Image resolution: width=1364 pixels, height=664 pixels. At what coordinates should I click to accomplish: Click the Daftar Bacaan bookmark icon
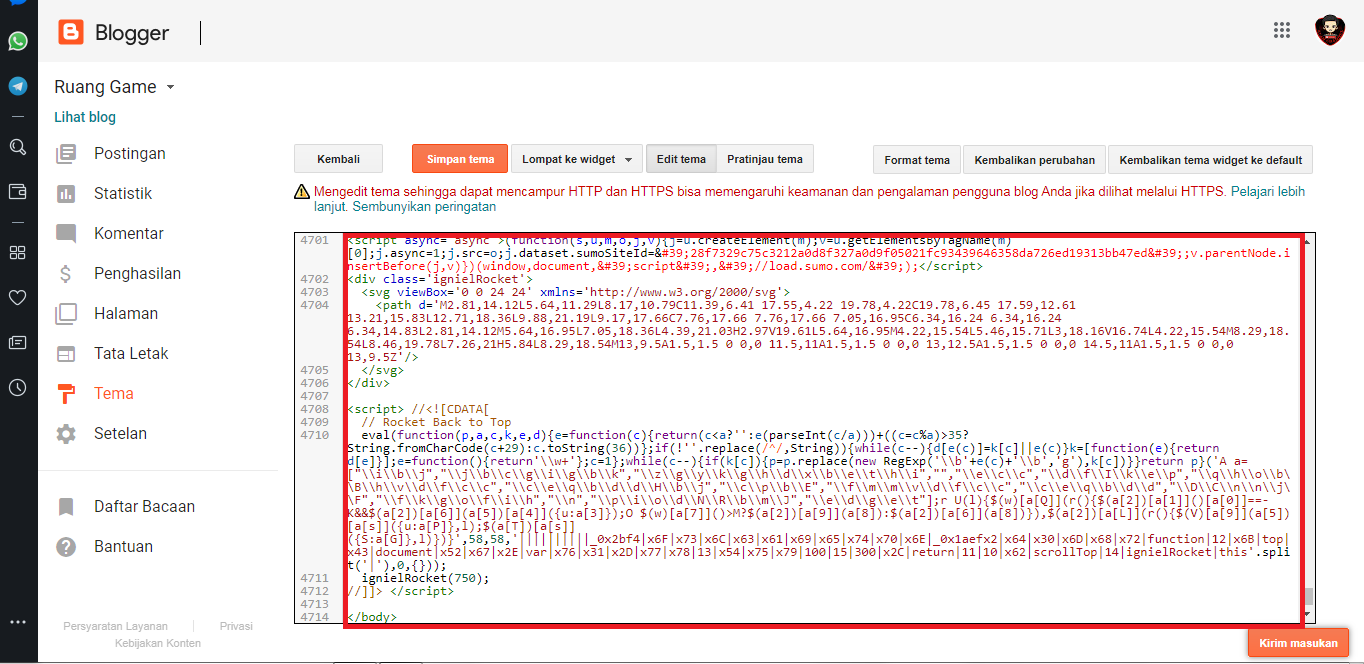coord(66,507)
